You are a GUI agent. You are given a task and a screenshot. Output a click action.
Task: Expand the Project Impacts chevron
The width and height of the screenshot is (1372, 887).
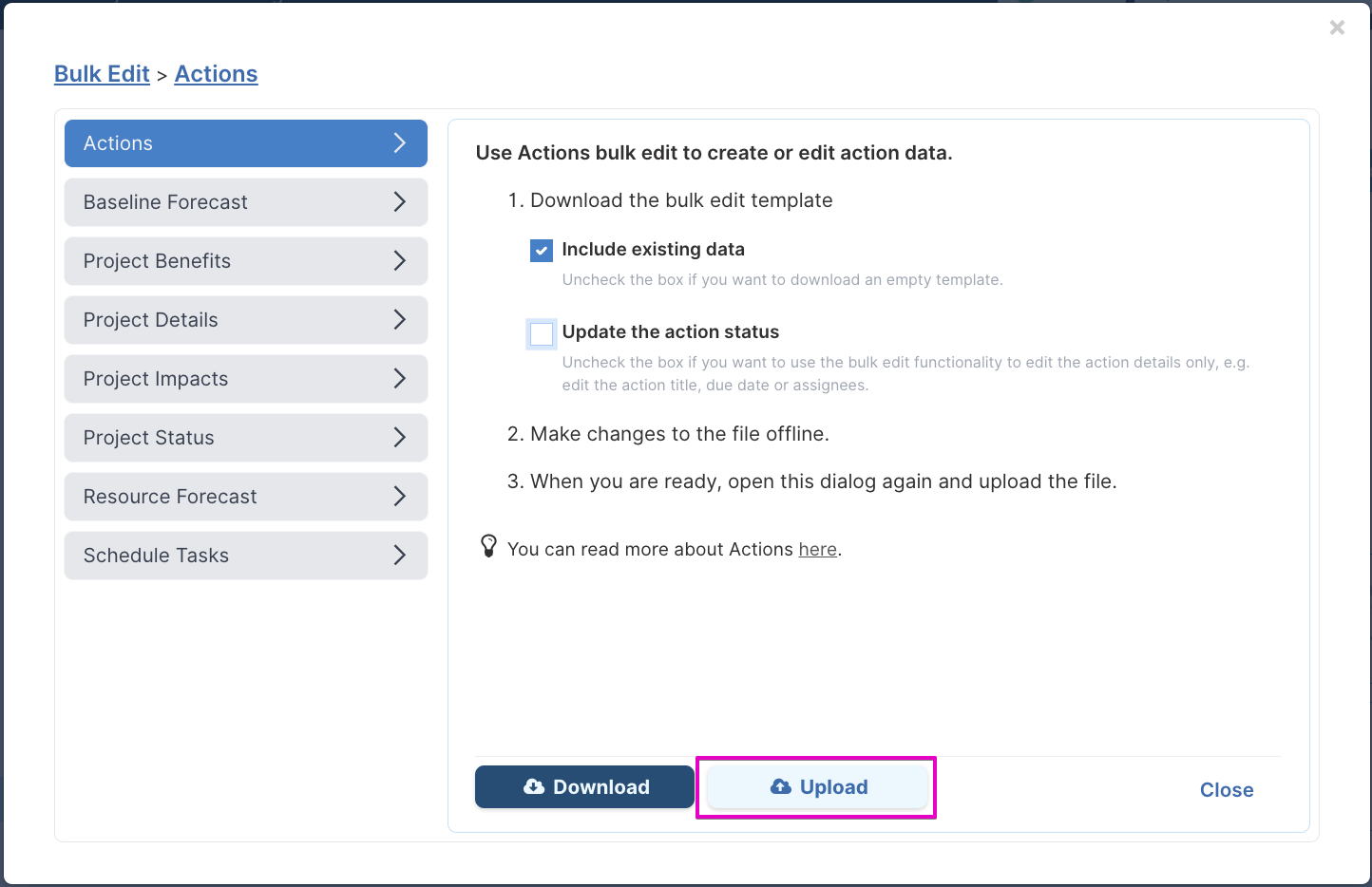coord(400,379)
